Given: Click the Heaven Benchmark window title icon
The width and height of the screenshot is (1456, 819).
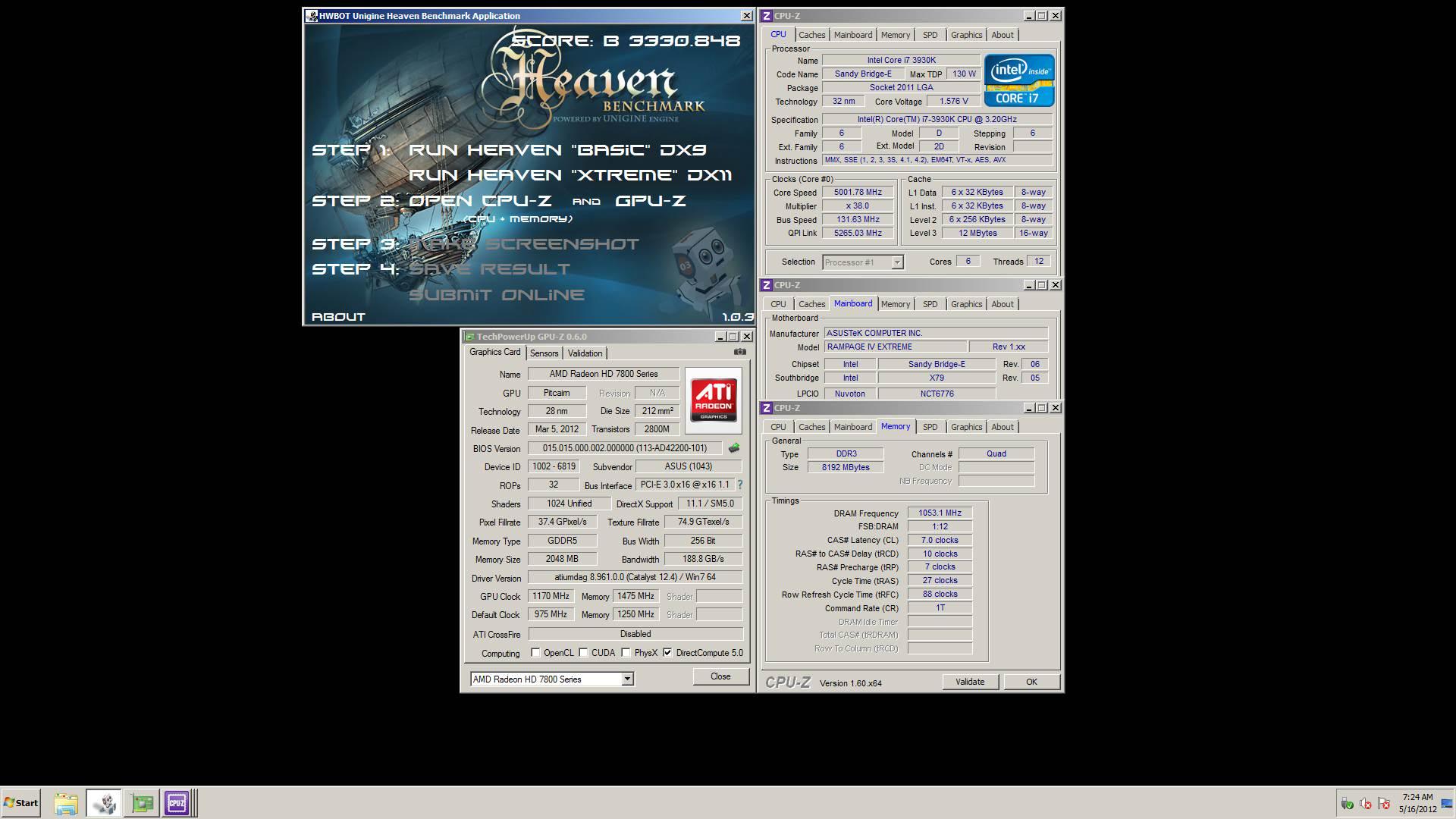Looking at the screenshot, I should coord(311,15).
